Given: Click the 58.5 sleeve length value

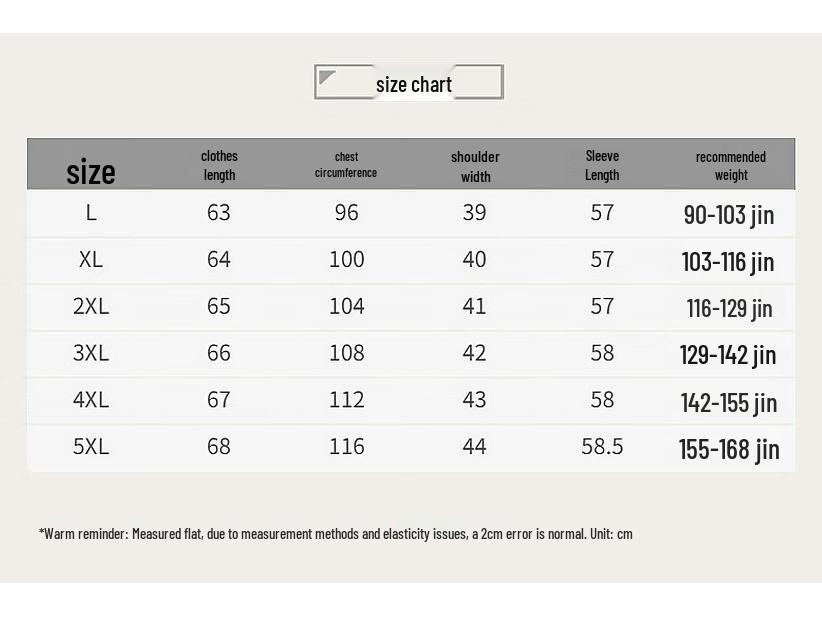Looking at the screenshot, I should point(602,447).
